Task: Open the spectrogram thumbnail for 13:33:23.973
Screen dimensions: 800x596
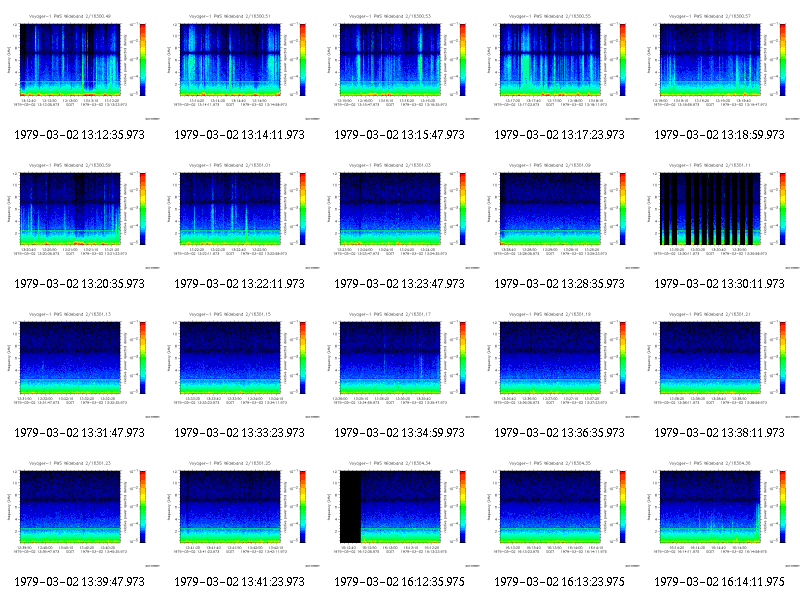Action: pyautogui.click(x=240, y=364)
